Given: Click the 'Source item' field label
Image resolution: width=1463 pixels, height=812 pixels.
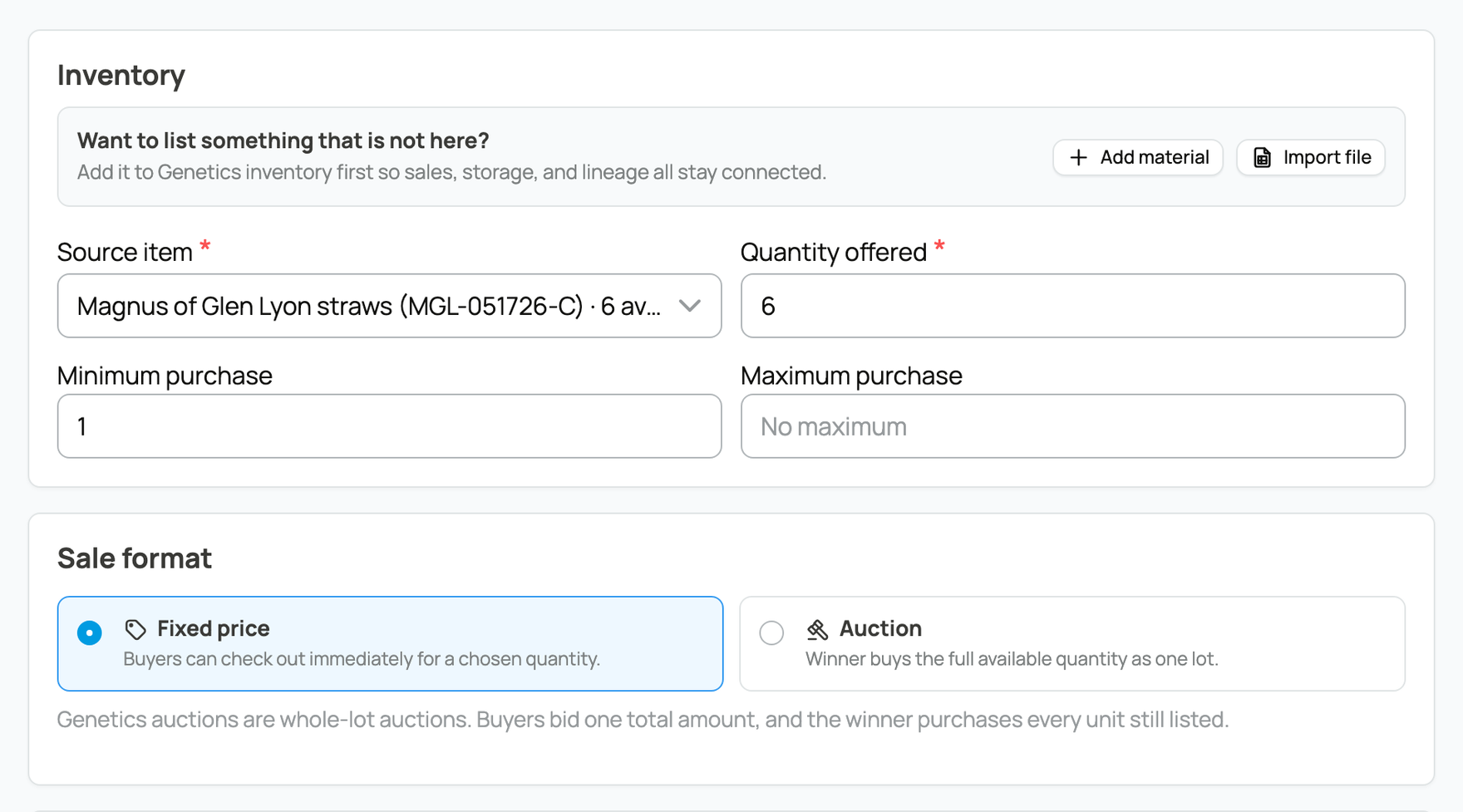Looking at the screenshot, I should pos(125,252).
